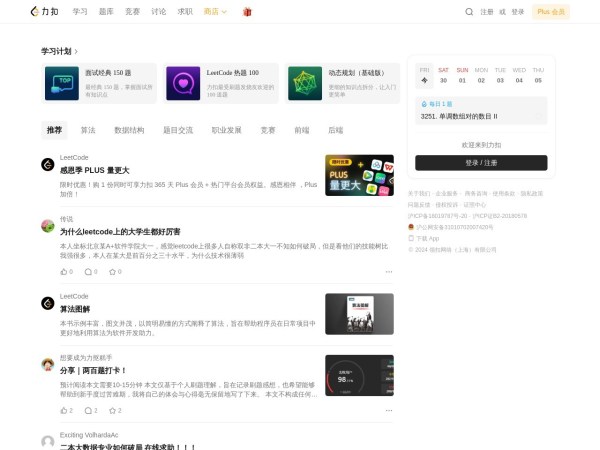Select the 数据结构 tab

pos(129,130)
